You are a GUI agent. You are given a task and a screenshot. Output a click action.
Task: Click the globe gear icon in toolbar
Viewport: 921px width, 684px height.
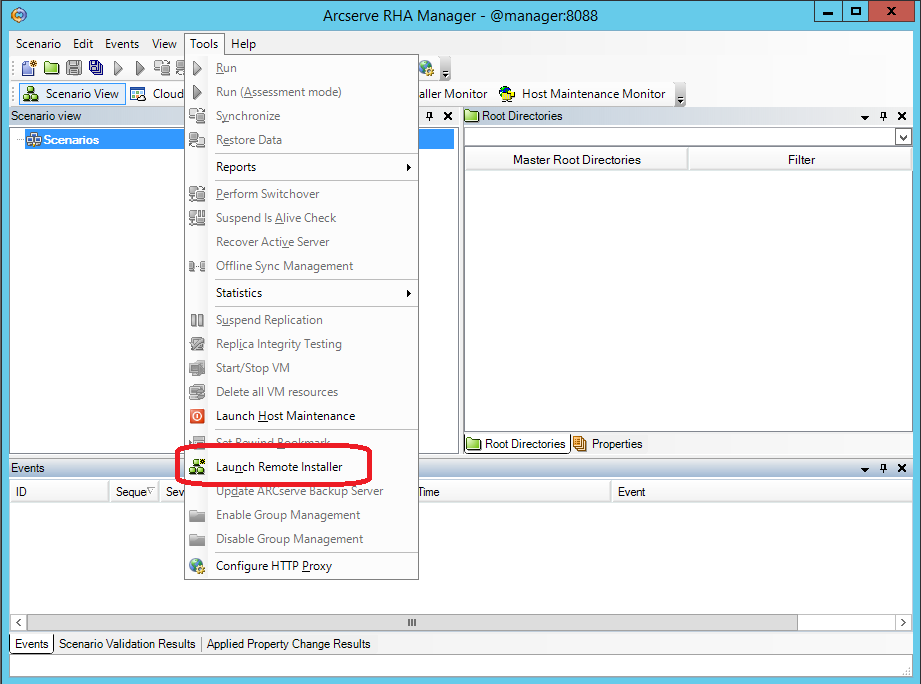click(x=426, y=68)
